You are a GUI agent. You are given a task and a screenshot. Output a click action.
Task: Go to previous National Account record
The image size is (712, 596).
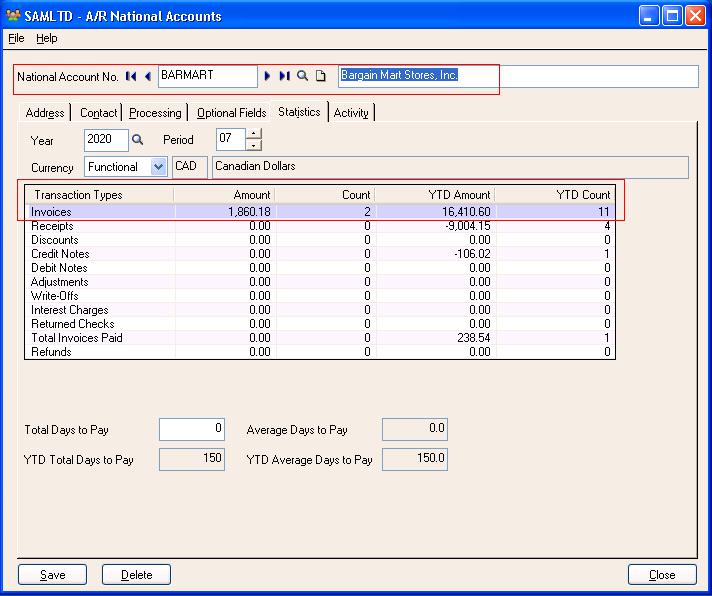pyautogui.click(x=148, y=76)
